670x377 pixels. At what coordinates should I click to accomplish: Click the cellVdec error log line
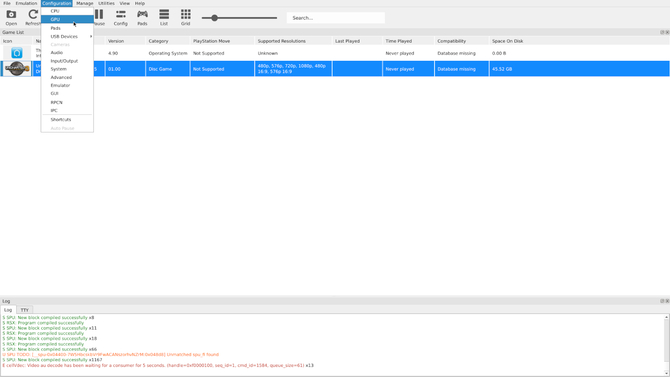pyautogui.click(x=158, y=365)
